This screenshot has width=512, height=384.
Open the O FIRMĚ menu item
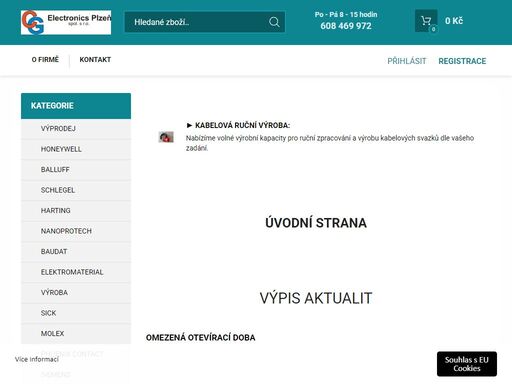click(x=45, y=60)
